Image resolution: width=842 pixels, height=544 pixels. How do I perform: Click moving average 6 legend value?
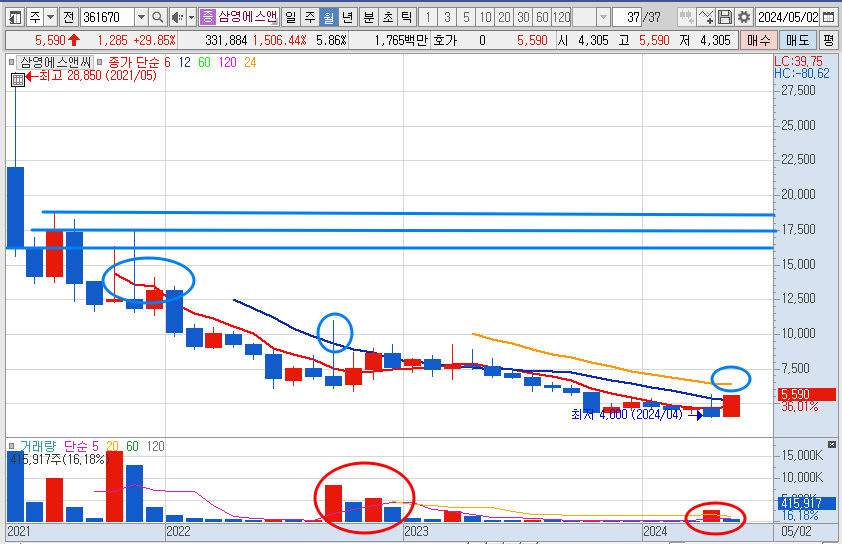click(x=167, y=63)
